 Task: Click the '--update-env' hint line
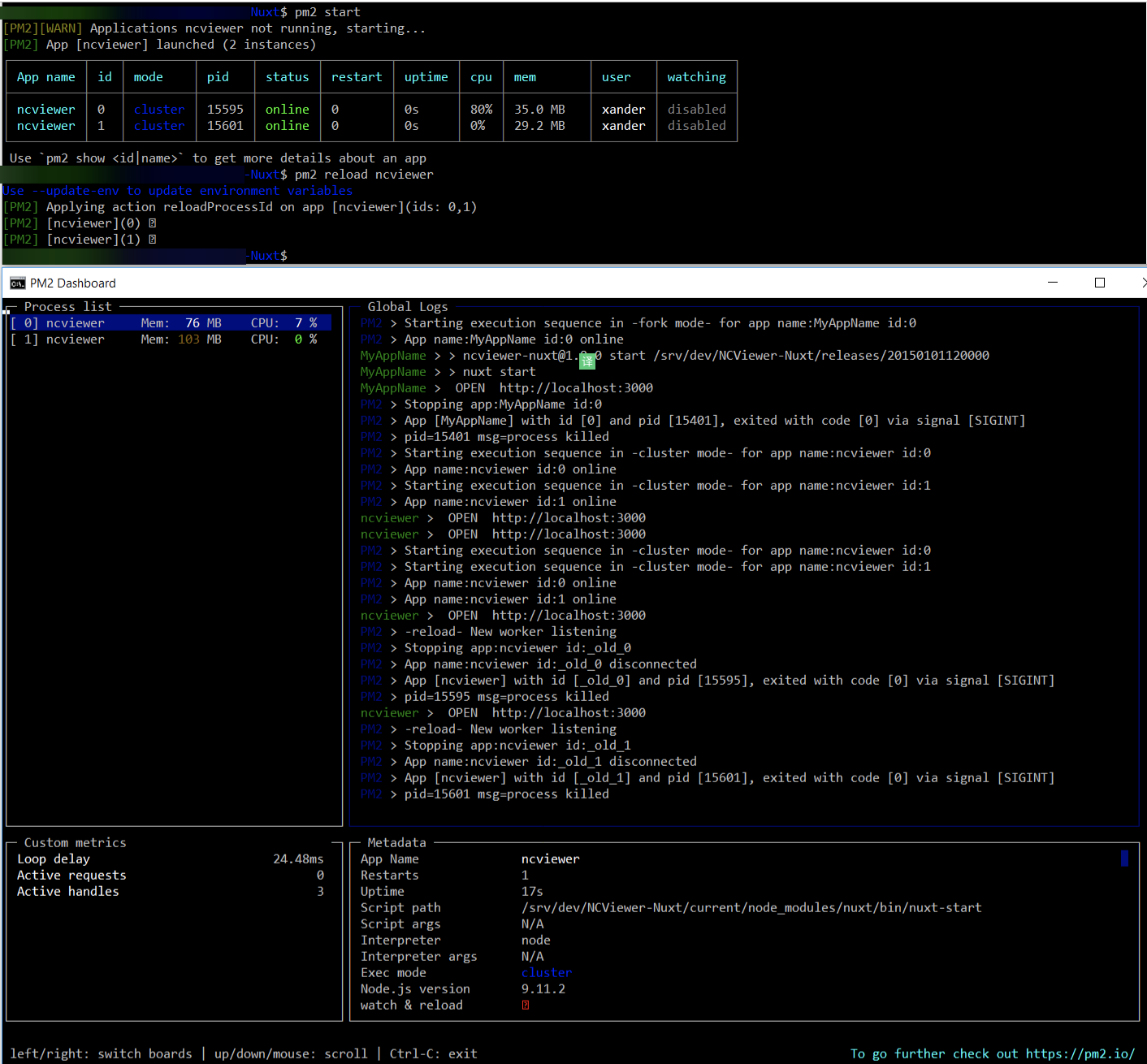pos(178,191)
